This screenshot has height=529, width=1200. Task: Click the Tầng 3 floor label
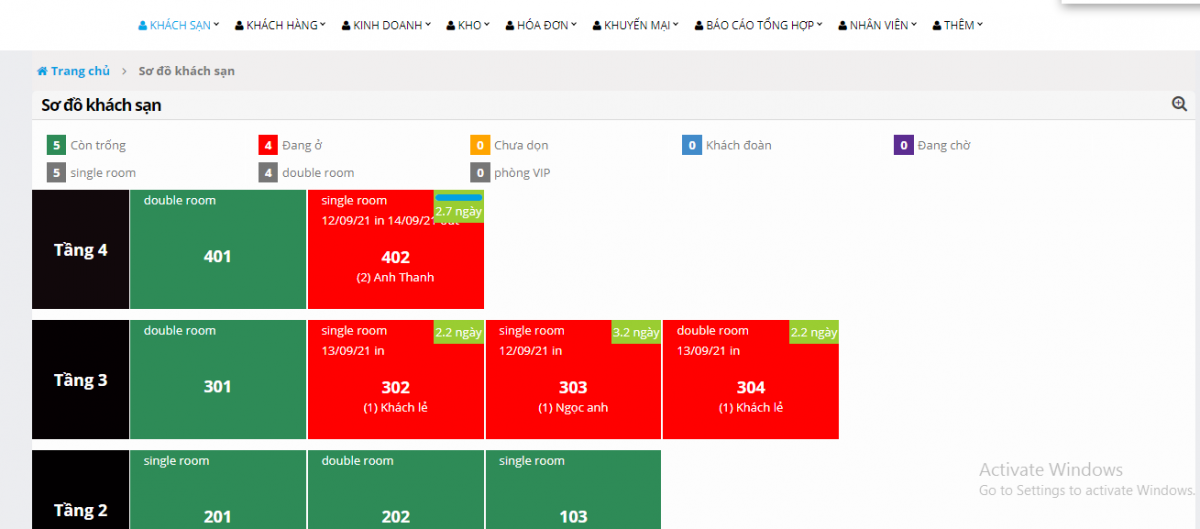pyautogui.click(x=80, y=380)
